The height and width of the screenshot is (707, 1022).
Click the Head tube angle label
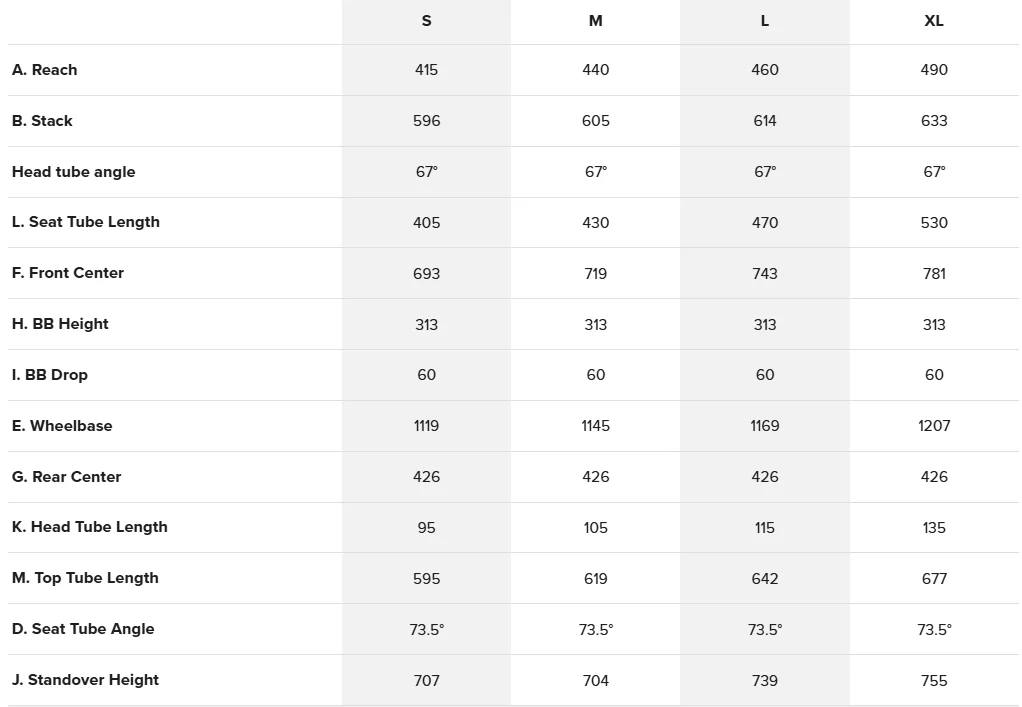click(74, 171)
